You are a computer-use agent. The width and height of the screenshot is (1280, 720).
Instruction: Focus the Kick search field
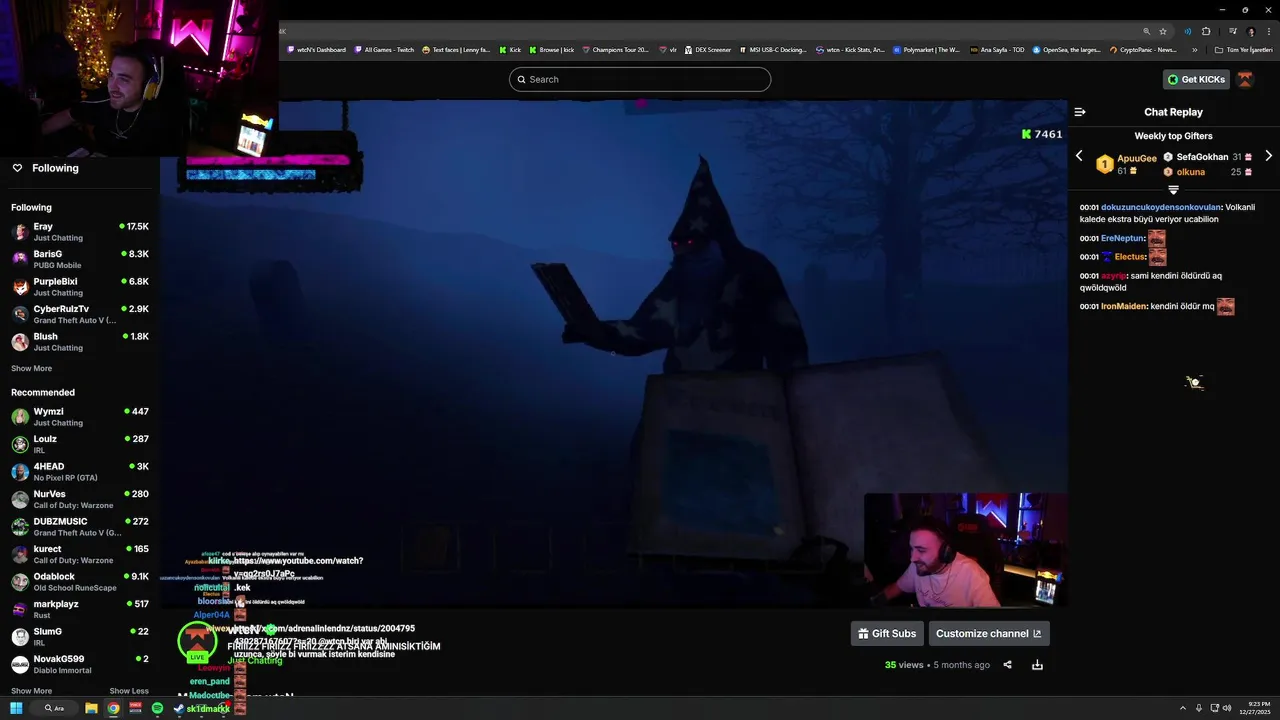tap(640, 79)
